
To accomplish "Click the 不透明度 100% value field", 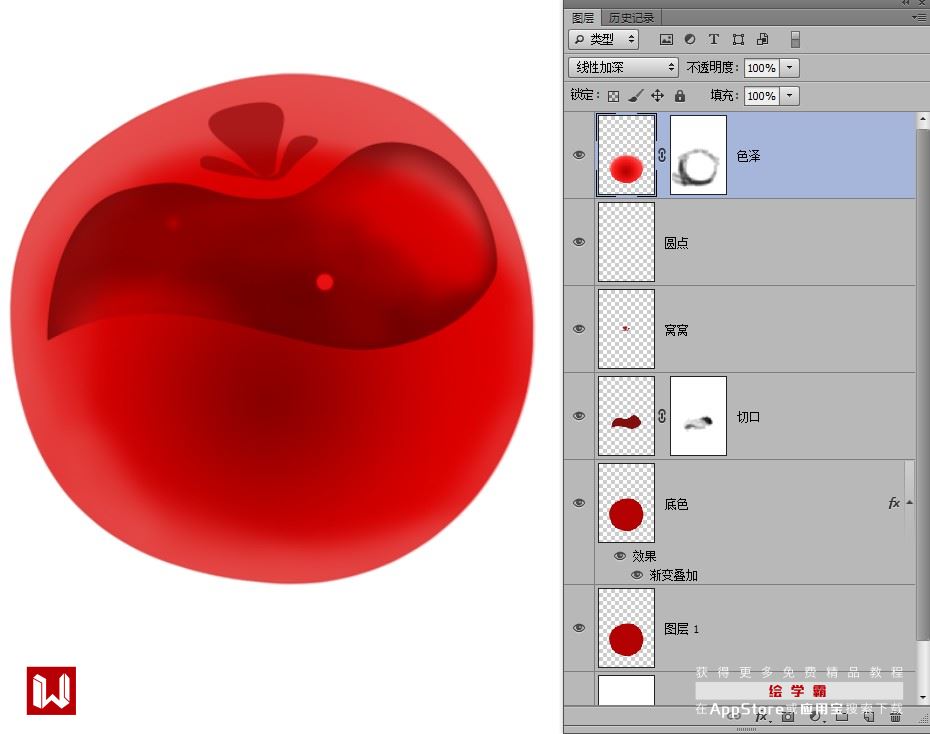I will pos(762,68).
